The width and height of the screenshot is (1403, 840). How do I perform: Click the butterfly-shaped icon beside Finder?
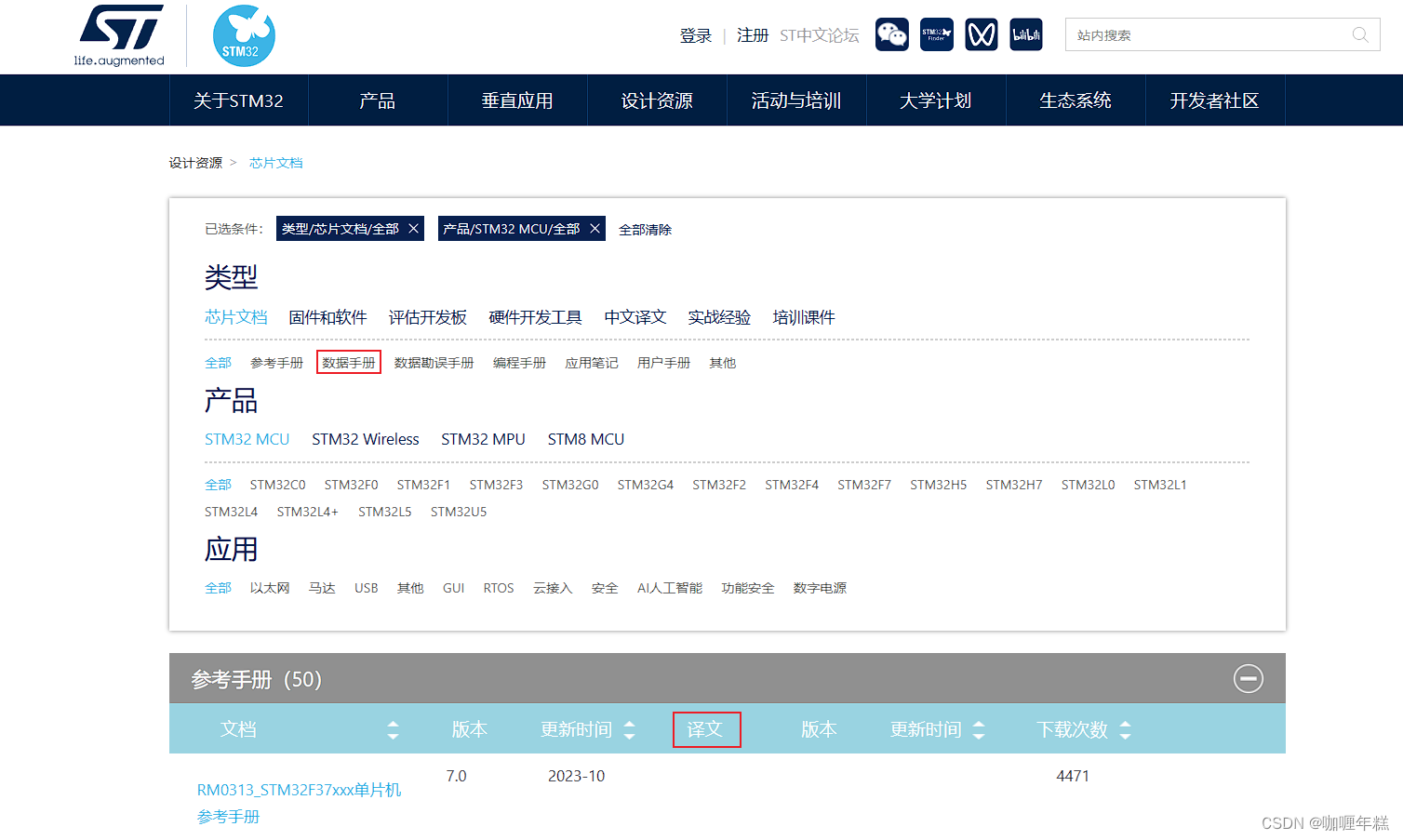point(982,35)
